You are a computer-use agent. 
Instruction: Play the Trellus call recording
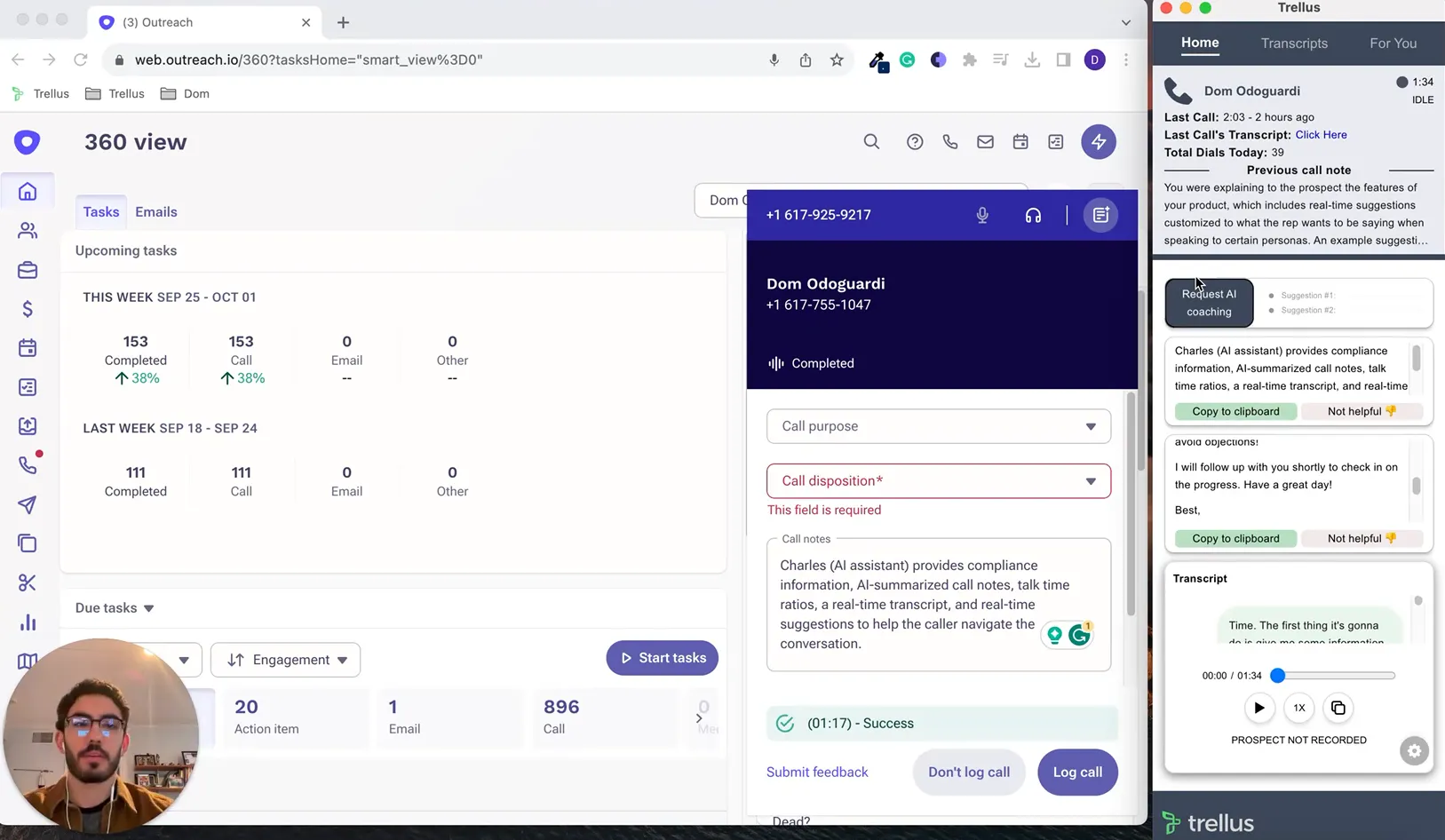(1258, 708)
